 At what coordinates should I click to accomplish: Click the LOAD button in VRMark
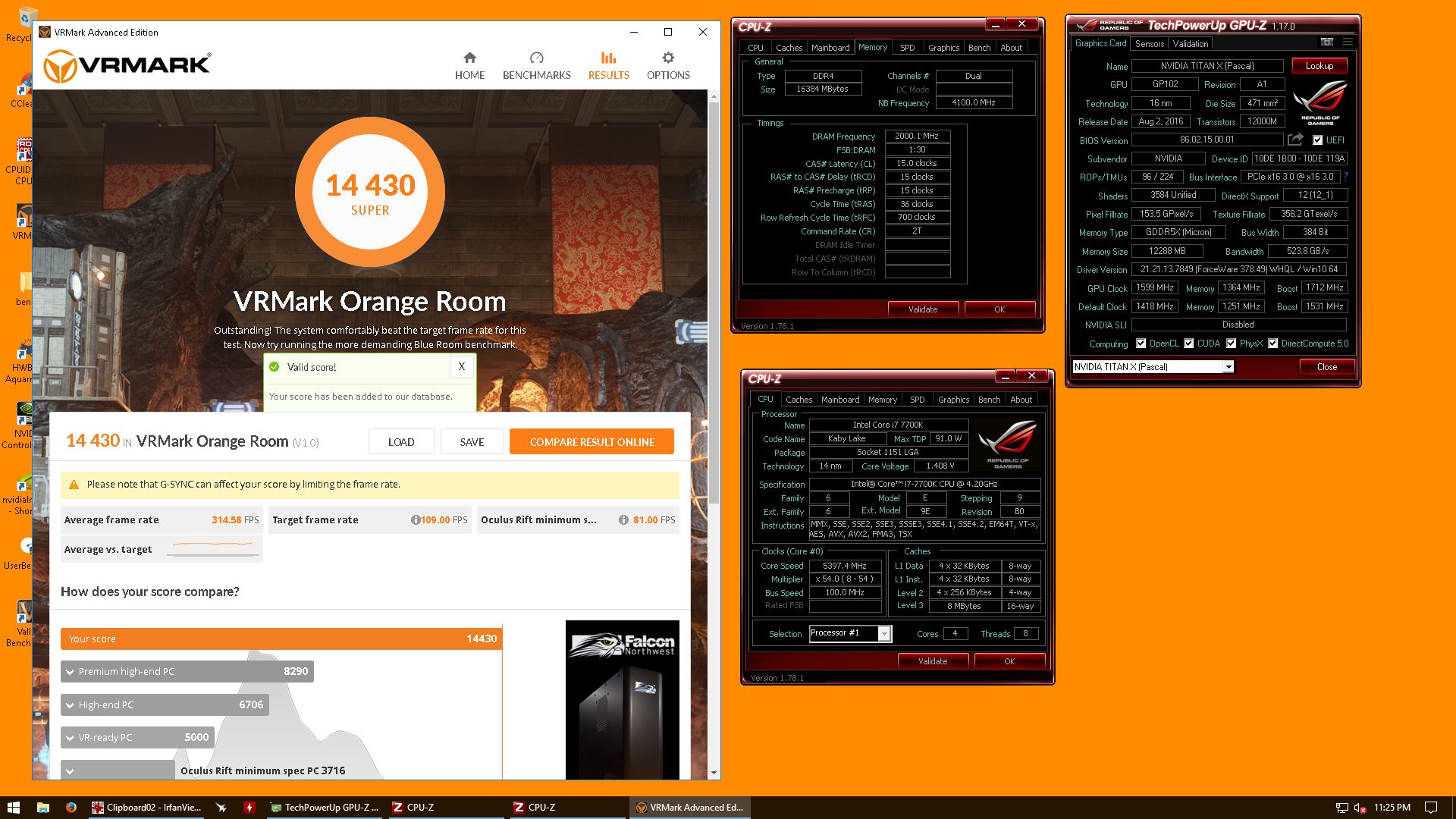pyautogui.click(x=401, y=442)
